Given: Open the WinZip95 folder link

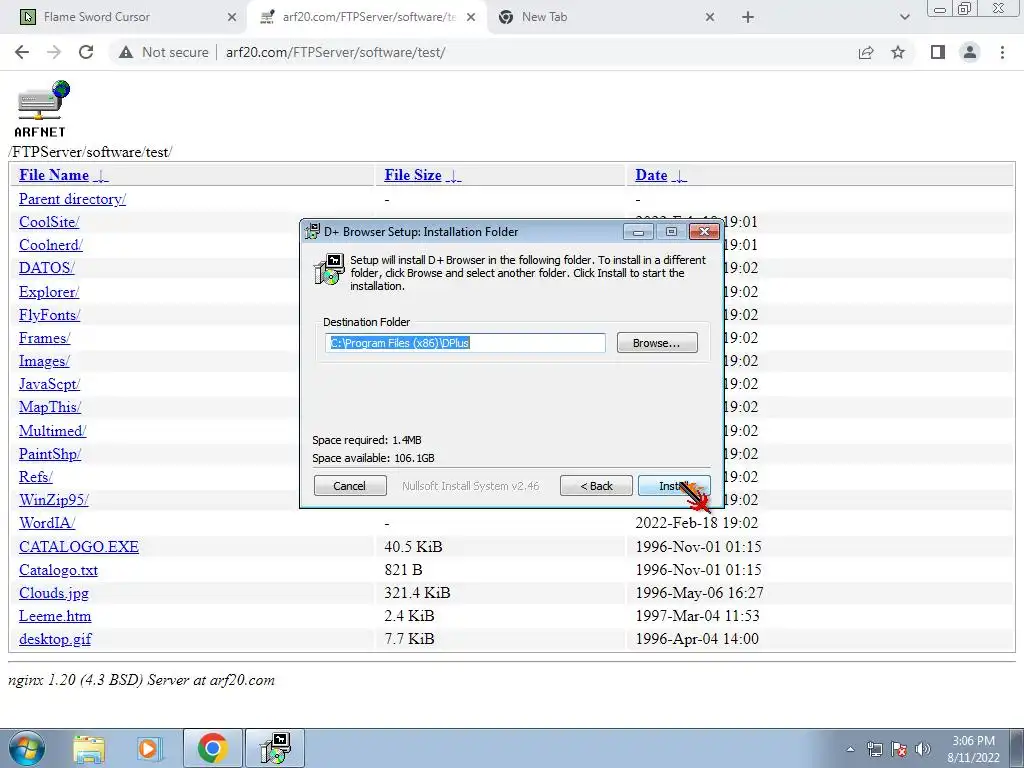Looking at the screenshot, I should click(54, 500).
